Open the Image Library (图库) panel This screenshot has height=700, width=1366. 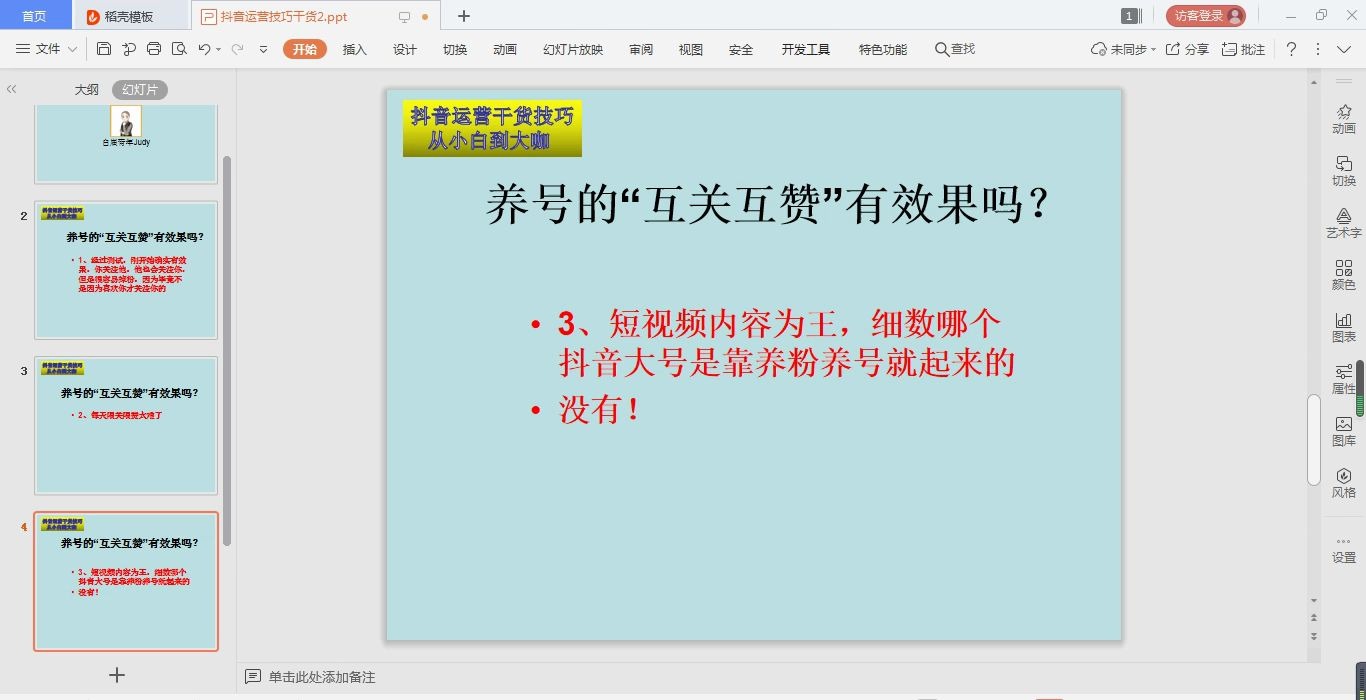[1343, 430]
